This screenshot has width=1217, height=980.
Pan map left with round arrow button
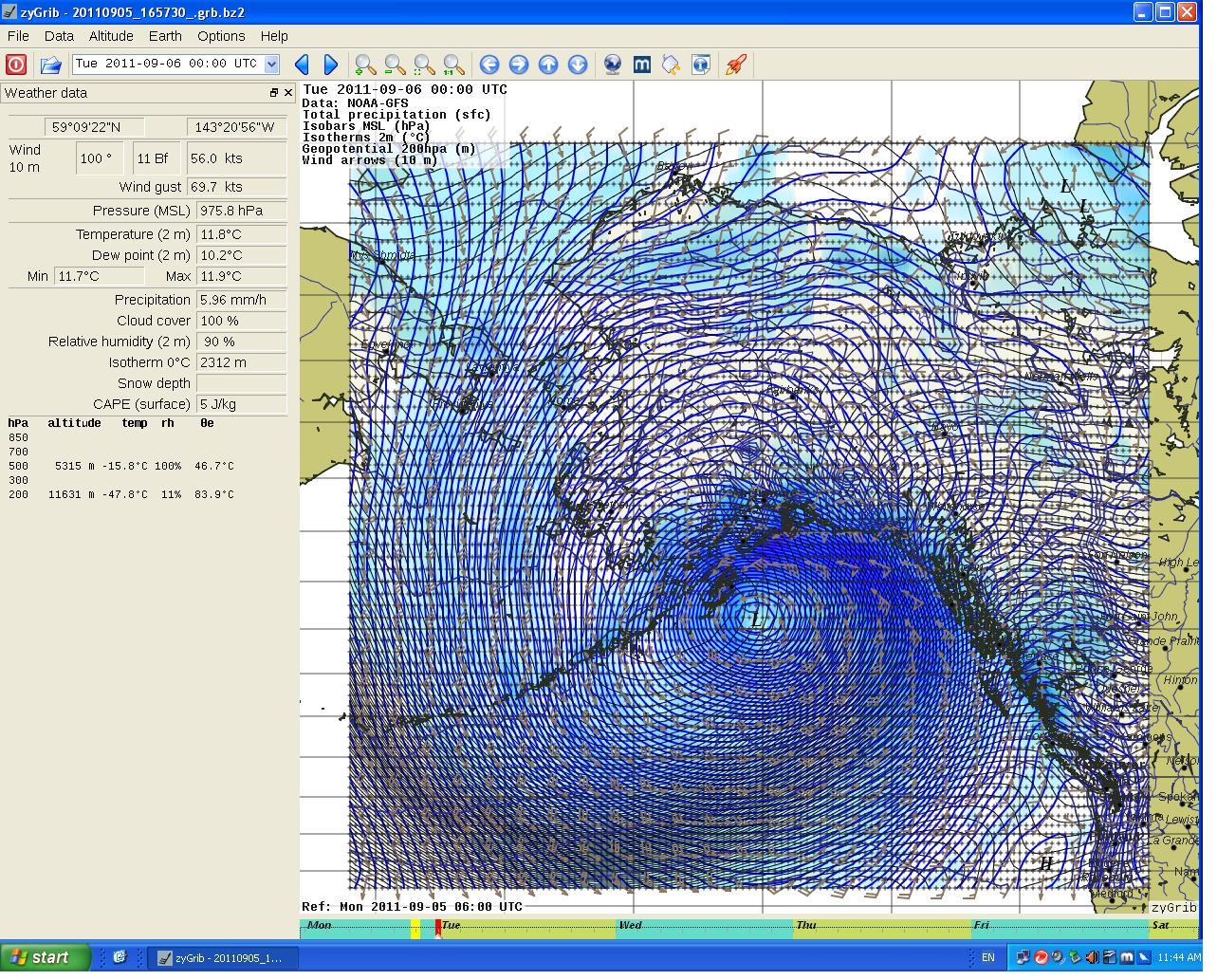point(489,65)
